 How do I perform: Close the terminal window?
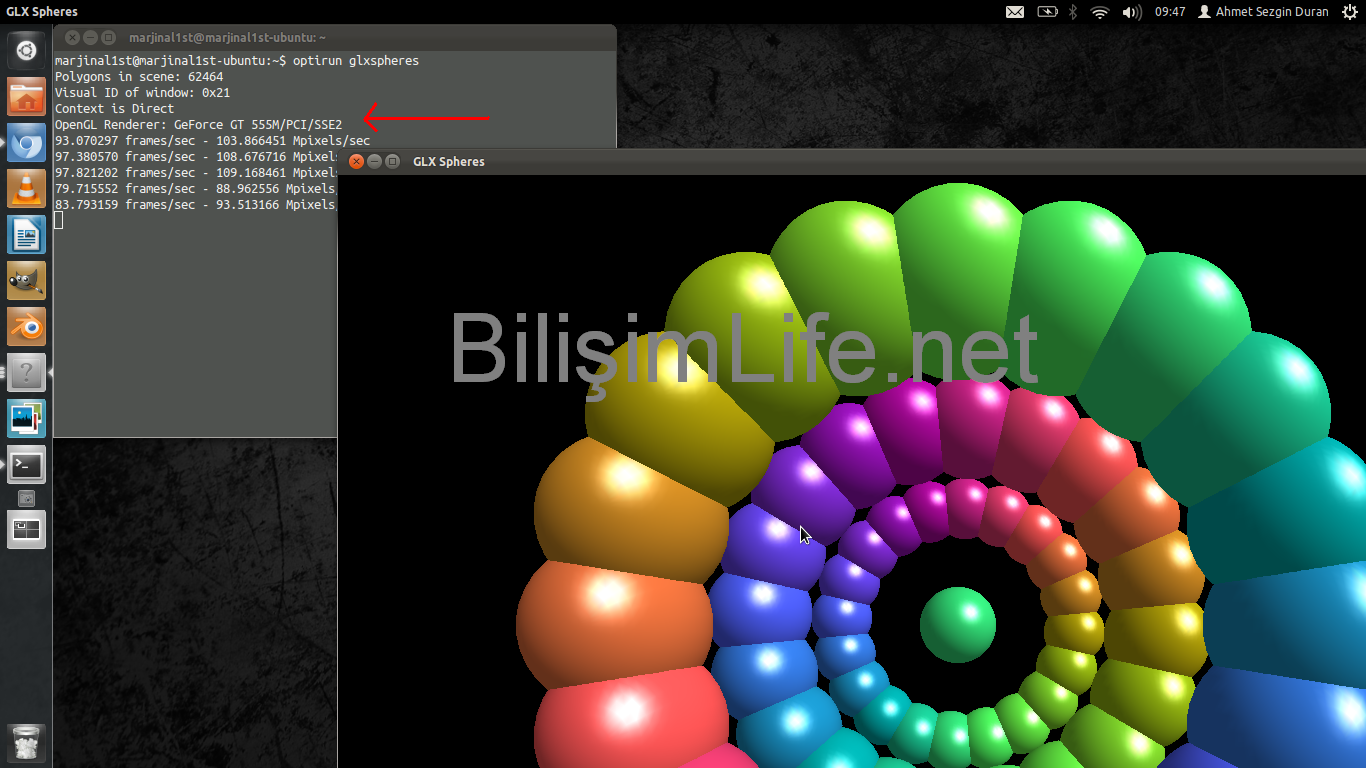pyautogui.click(x=73, y=37)
